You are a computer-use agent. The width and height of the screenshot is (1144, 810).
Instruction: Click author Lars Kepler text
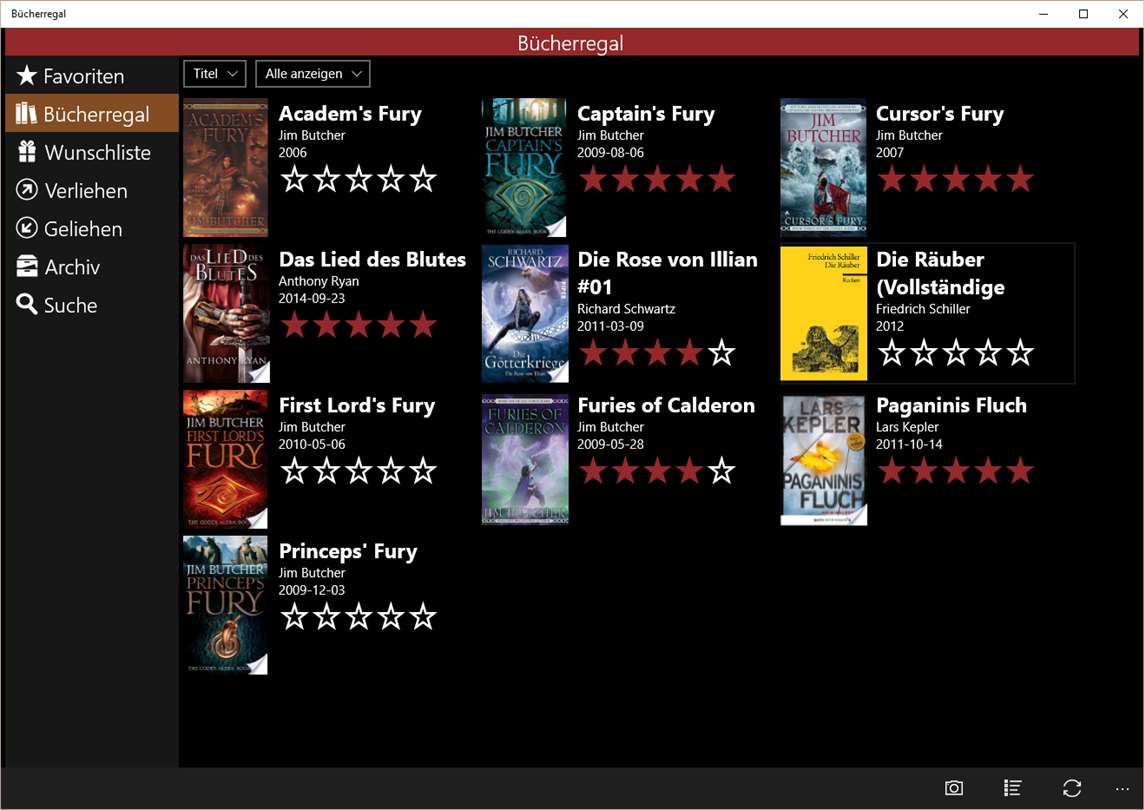907,427
